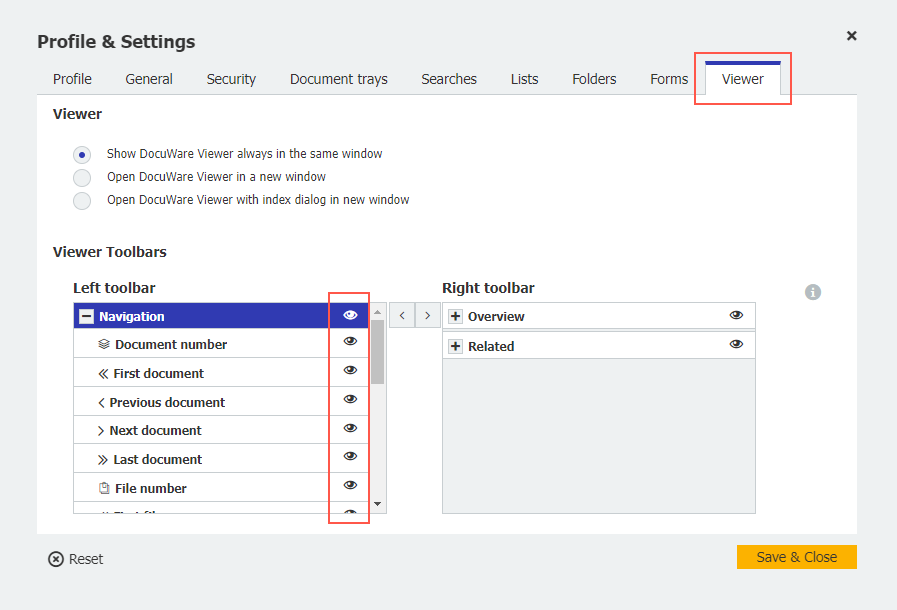Click the Previous document chevron icon

click(102, 403)
